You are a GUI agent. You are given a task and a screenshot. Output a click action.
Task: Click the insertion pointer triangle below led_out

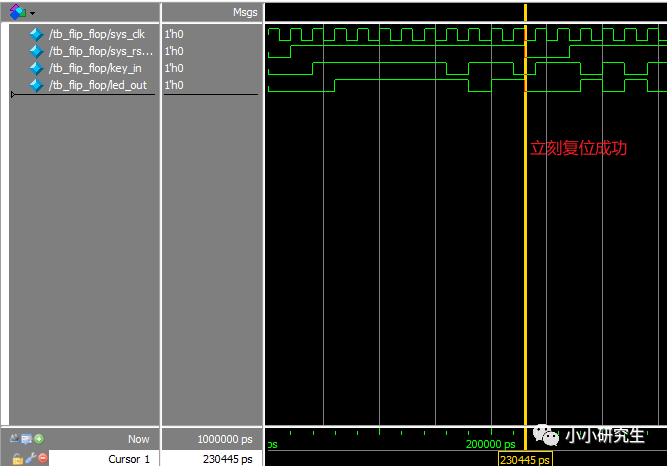click(x=13, y=94)
